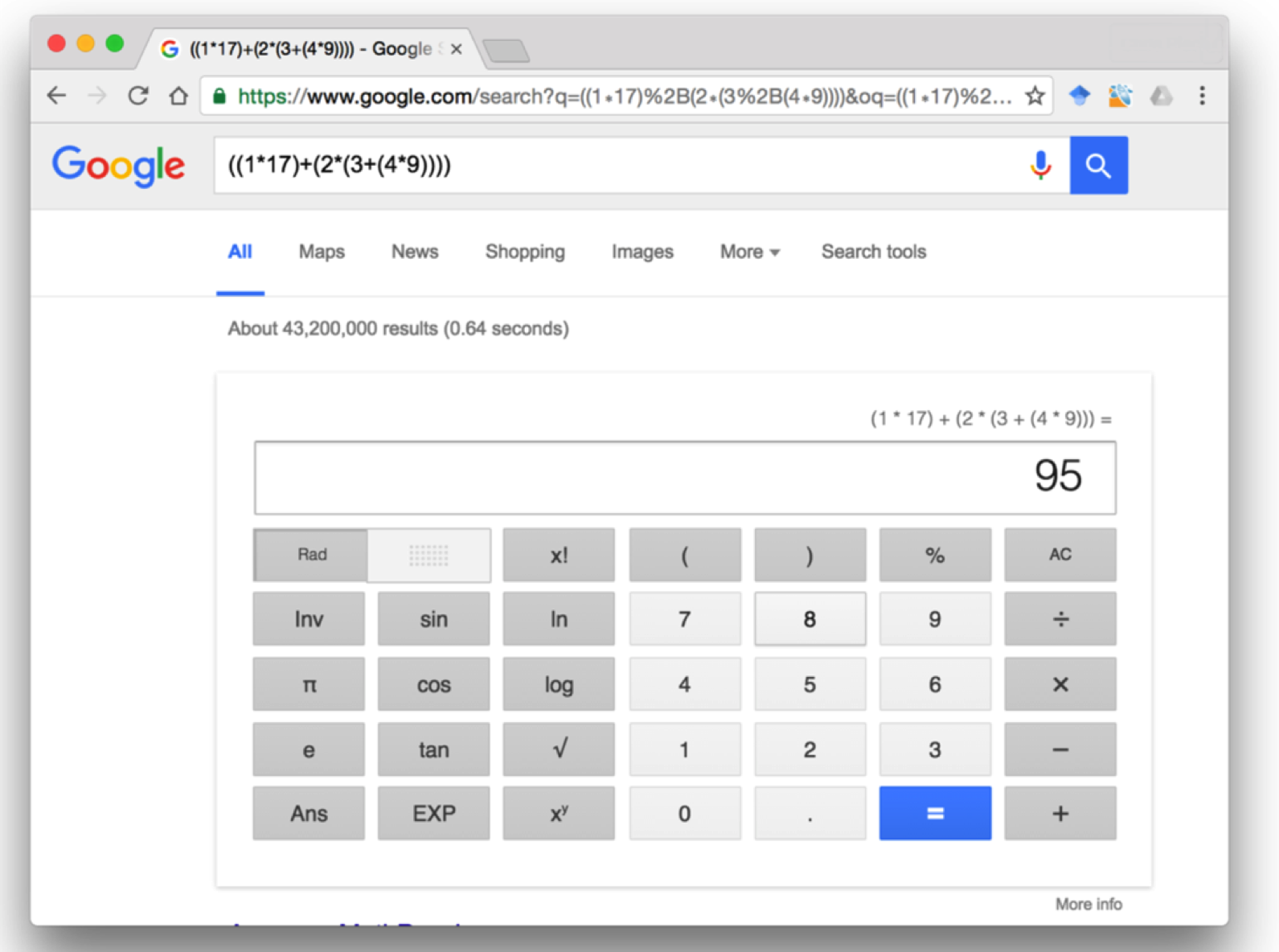
Task: Bookmark this page with the star icon
Action: [1035, 96]
